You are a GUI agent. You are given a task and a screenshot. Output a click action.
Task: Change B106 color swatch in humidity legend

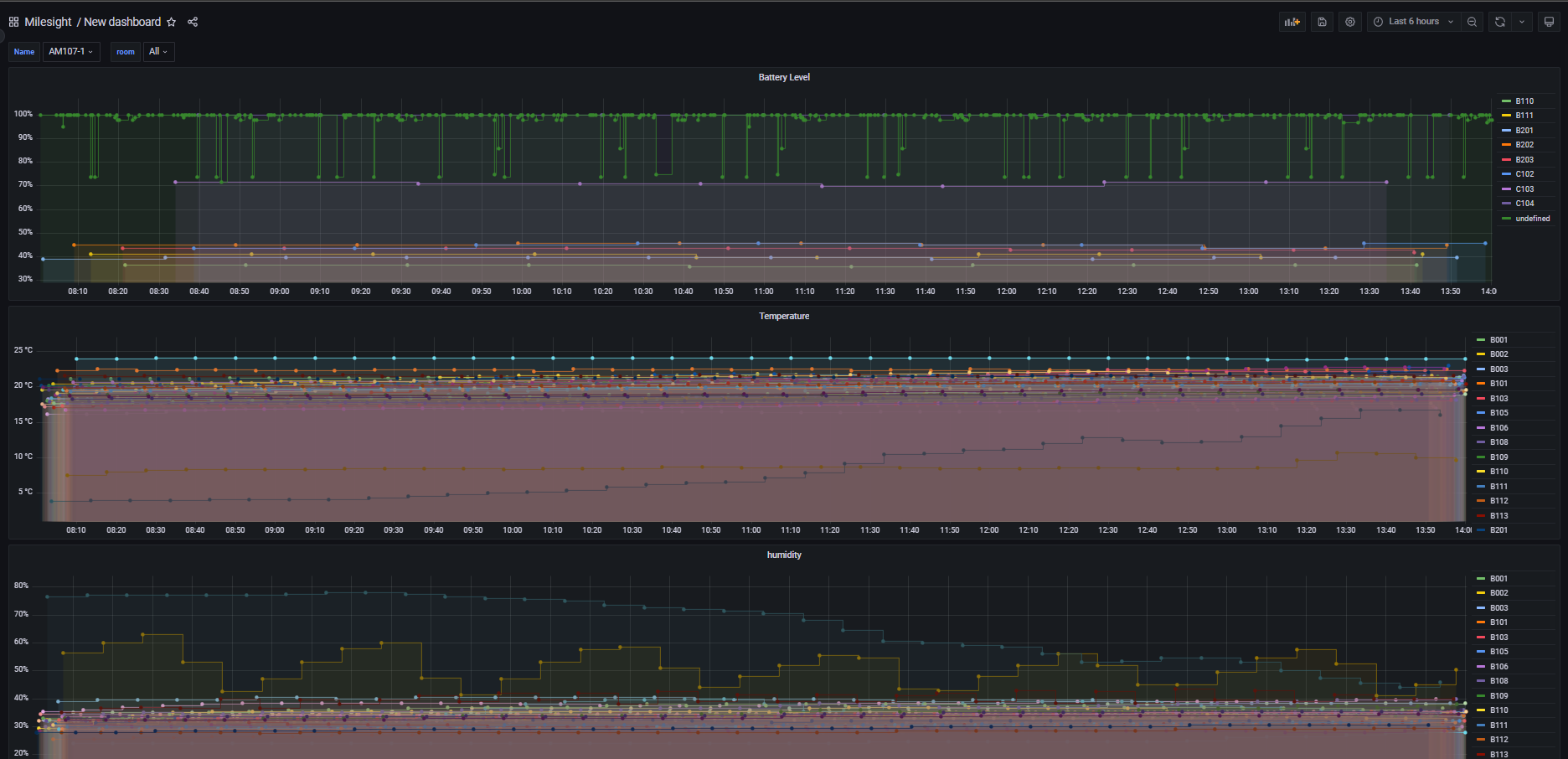(x=1481, y=667)
